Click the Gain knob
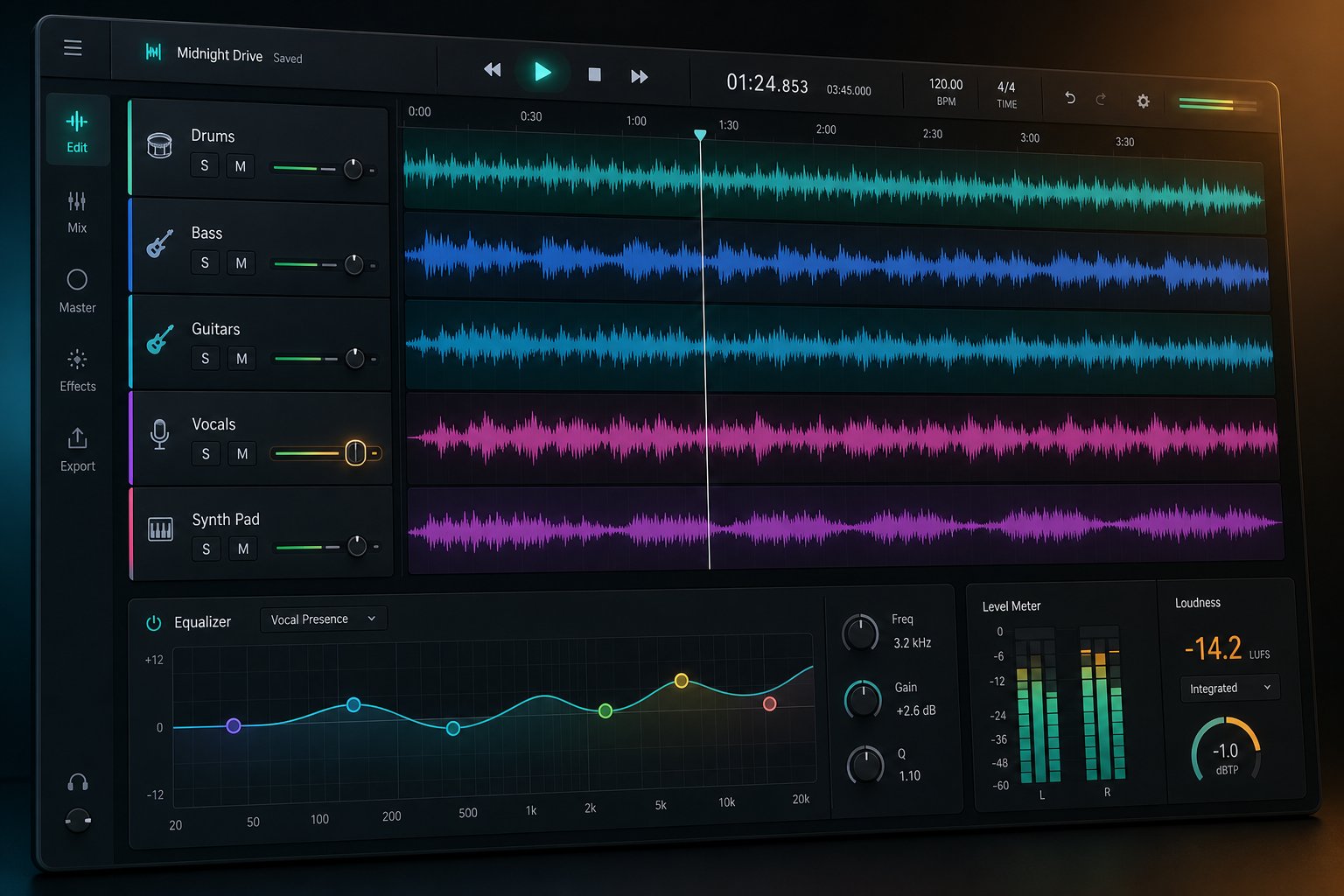Viewport: 1344px width, 896px height. click(x=863, y=699)
